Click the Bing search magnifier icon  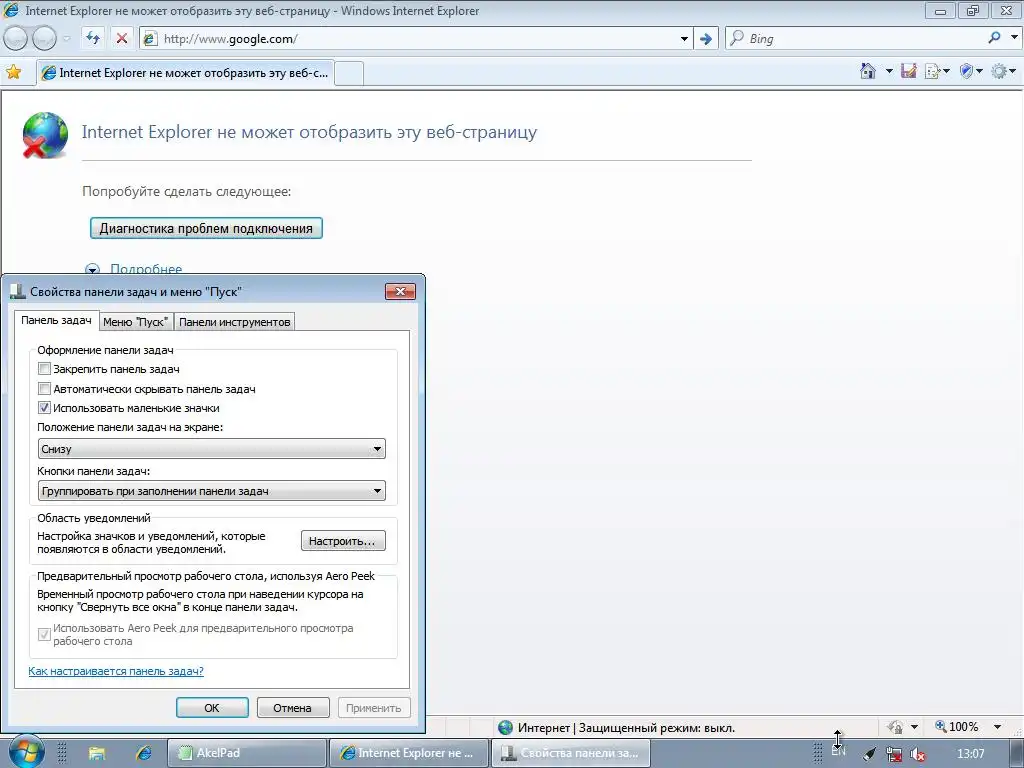[994, 38]
